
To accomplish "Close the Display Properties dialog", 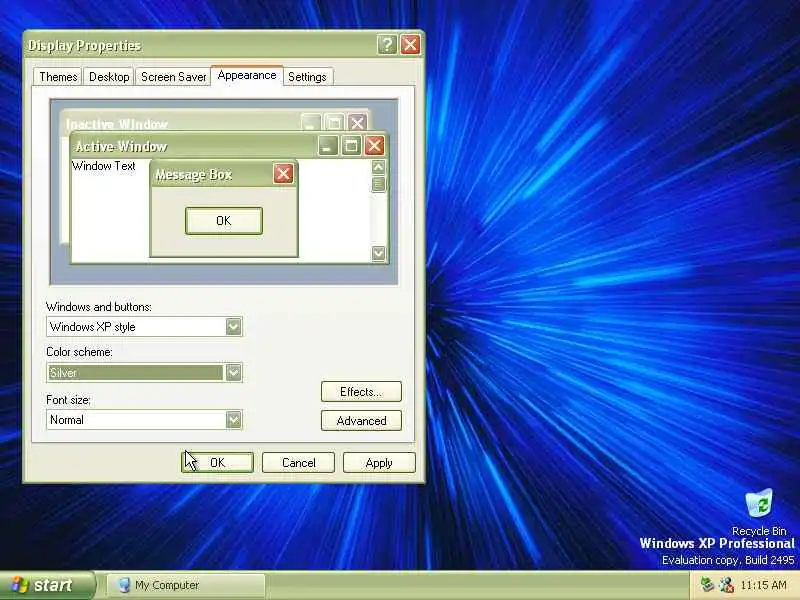I will (410, 44).
